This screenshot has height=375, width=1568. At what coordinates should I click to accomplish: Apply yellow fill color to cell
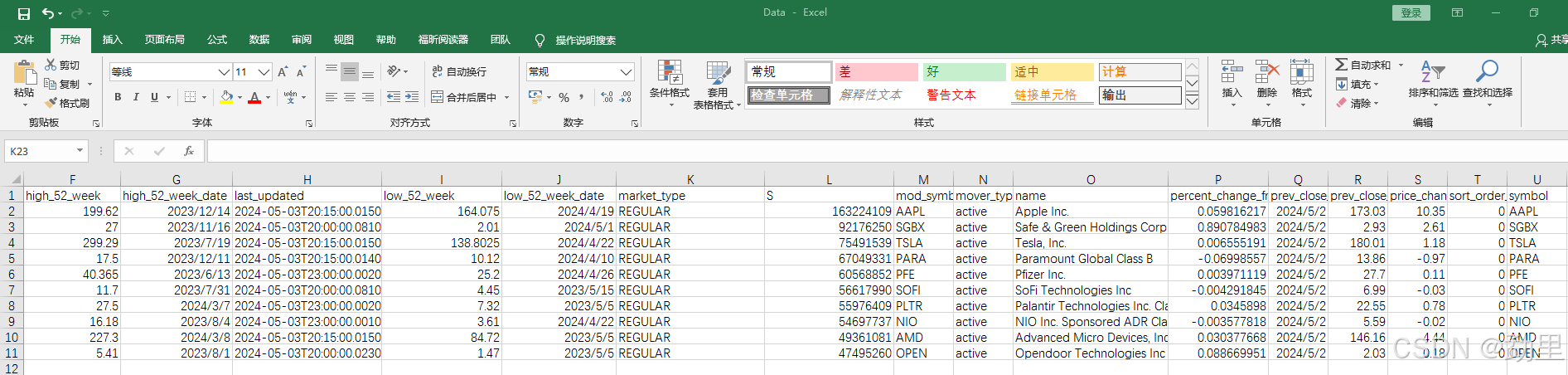coord(226,97)
